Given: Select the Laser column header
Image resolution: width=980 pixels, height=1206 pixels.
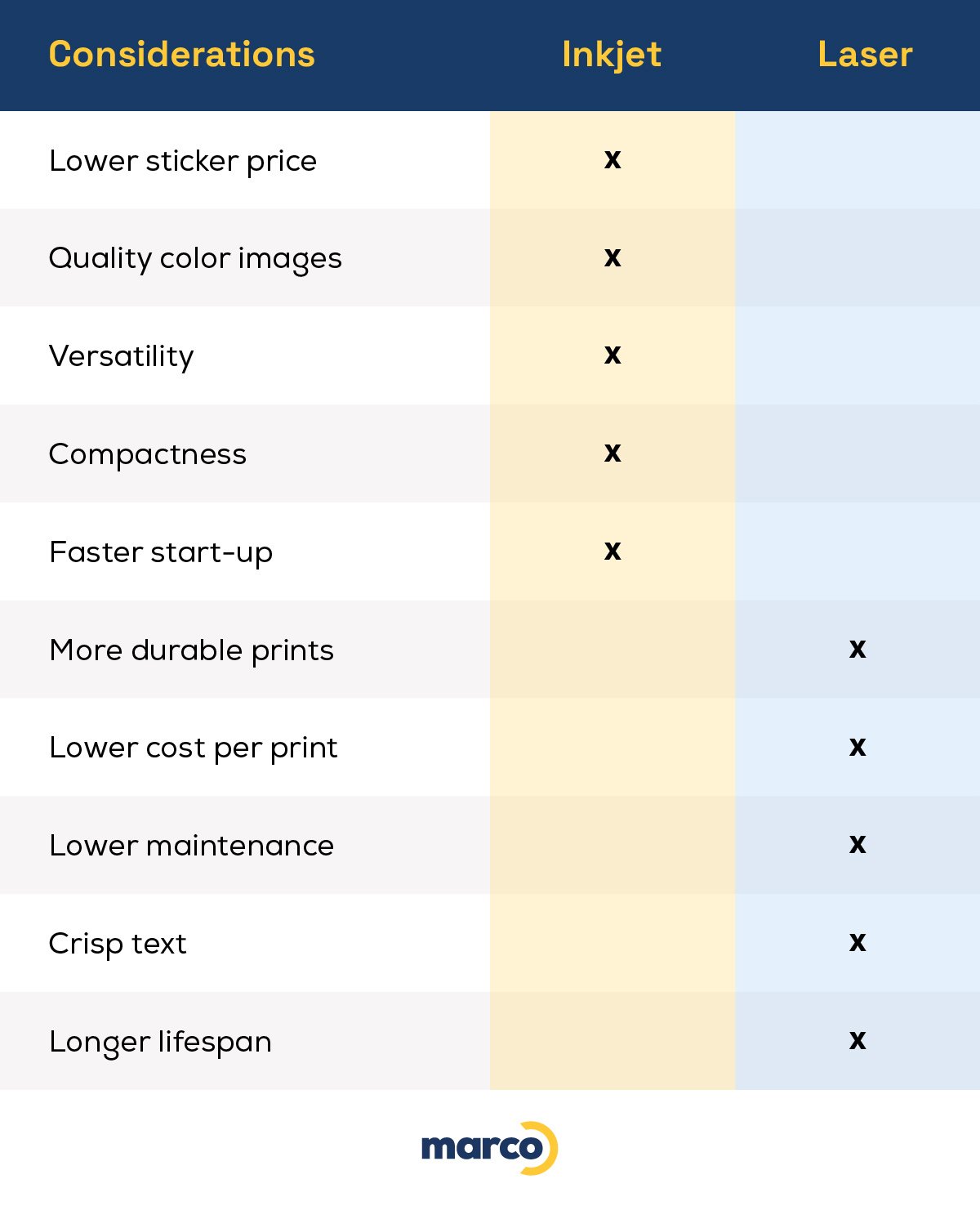Looking at the screenshot, I should click(x=865, y=55).
